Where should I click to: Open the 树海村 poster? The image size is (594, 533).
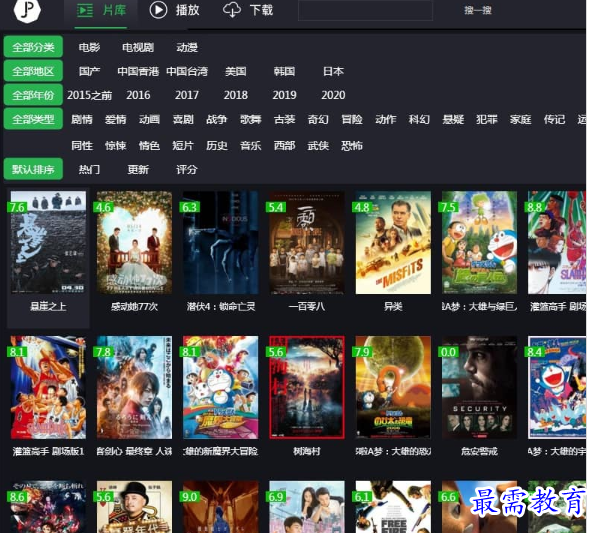pos(307,388)
